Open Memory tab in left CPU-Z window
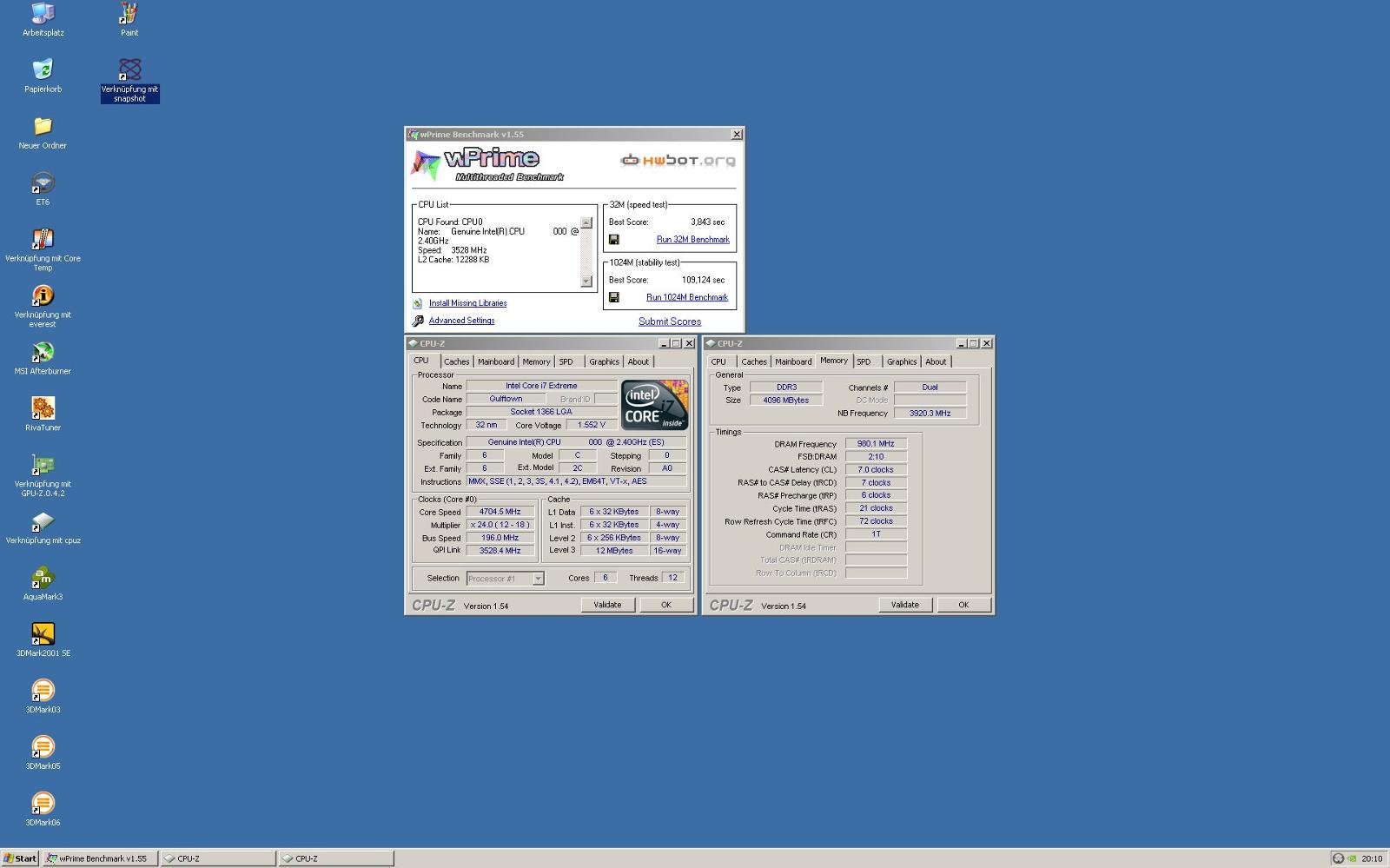The width and height of the screenshot is (1390, 868). (536, 362)
